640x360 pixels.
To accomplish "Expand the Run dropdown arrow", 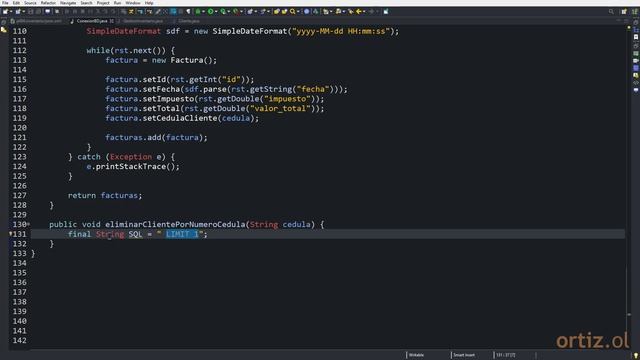I will click(x=216, y=11).
